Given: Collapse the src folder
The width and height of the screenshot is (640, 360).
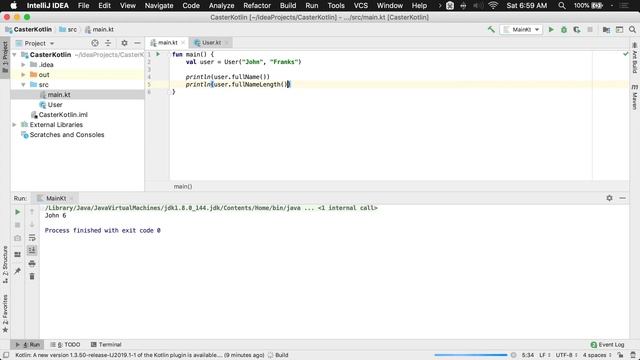Looking at the screenshot, I should [23, 84].
